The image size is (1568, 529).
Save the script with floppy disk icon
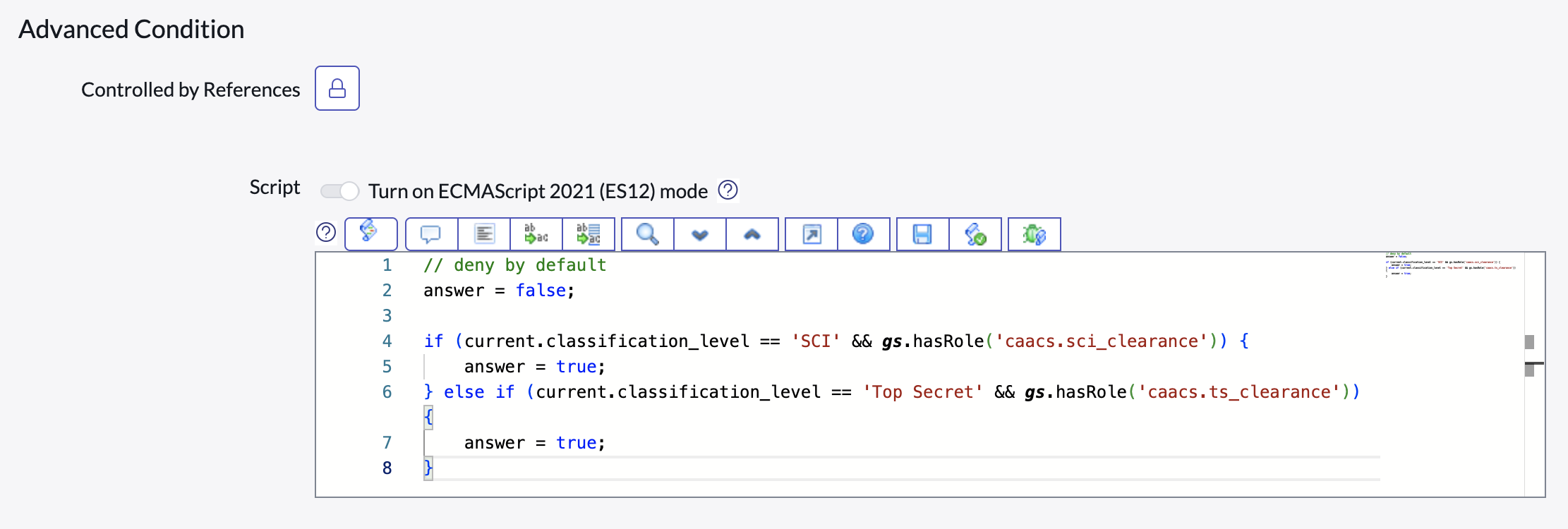(x=922, y=234)
